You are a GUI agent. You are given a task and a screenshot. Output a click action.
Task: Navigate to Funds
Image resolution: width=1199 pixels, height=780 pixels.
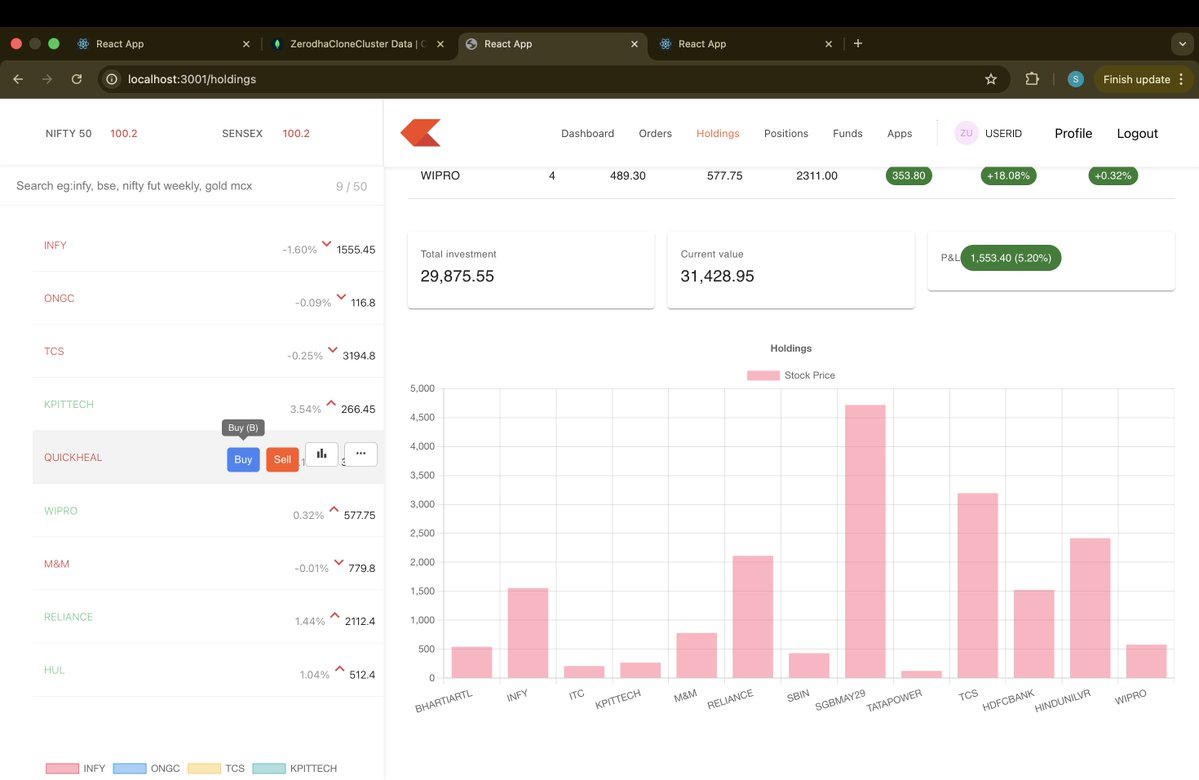[x=847, y=133]
